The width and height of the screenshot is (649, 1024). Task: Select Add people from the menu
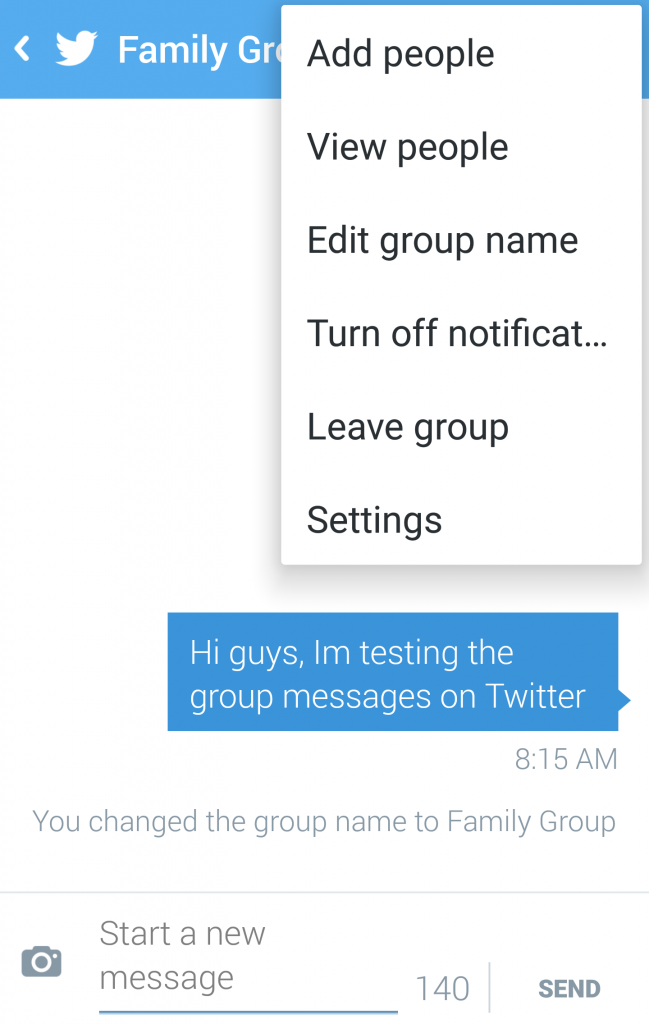[x=461, y=54]
